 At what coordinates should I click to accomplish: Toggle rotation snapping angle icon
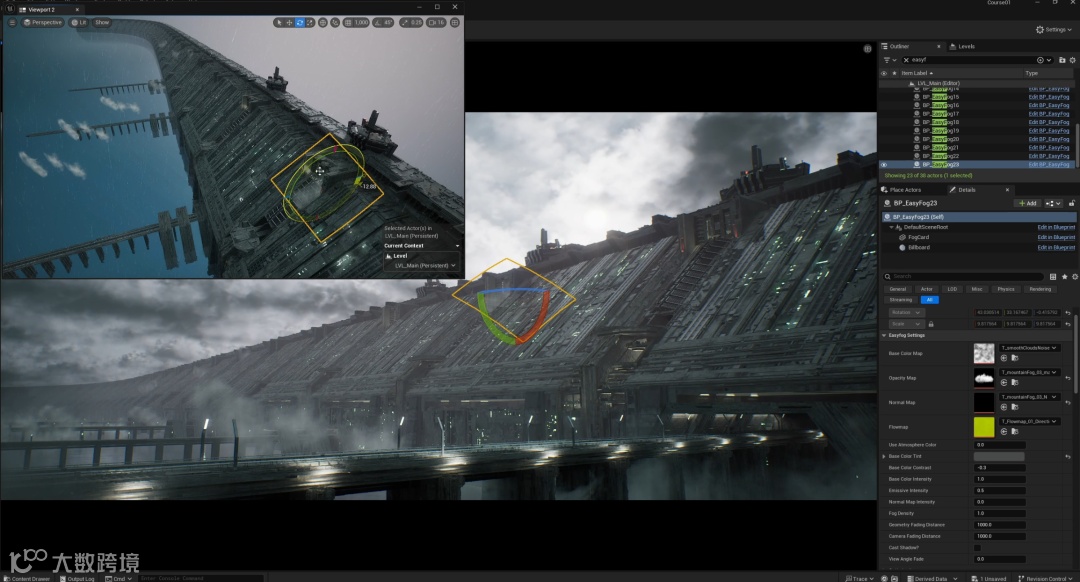click(379, 23)
